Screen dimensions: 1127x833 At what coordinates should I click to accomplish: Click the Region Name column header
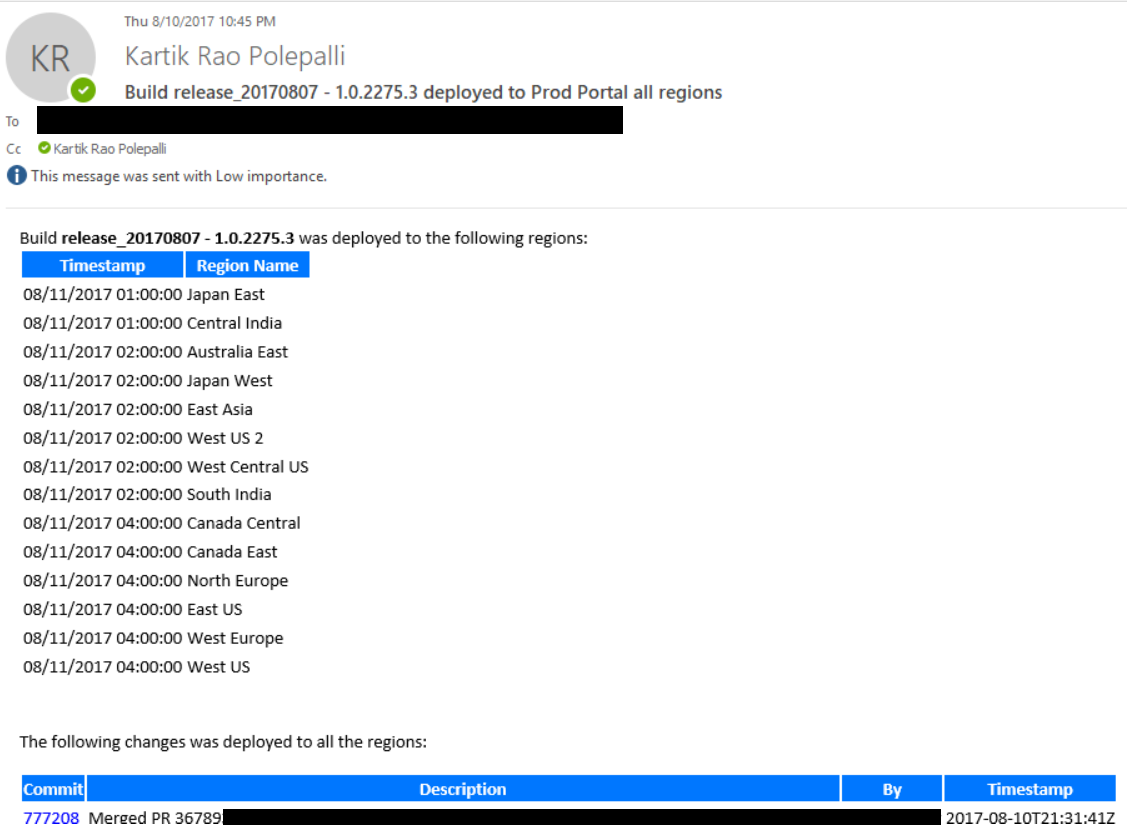click(247, 265)
